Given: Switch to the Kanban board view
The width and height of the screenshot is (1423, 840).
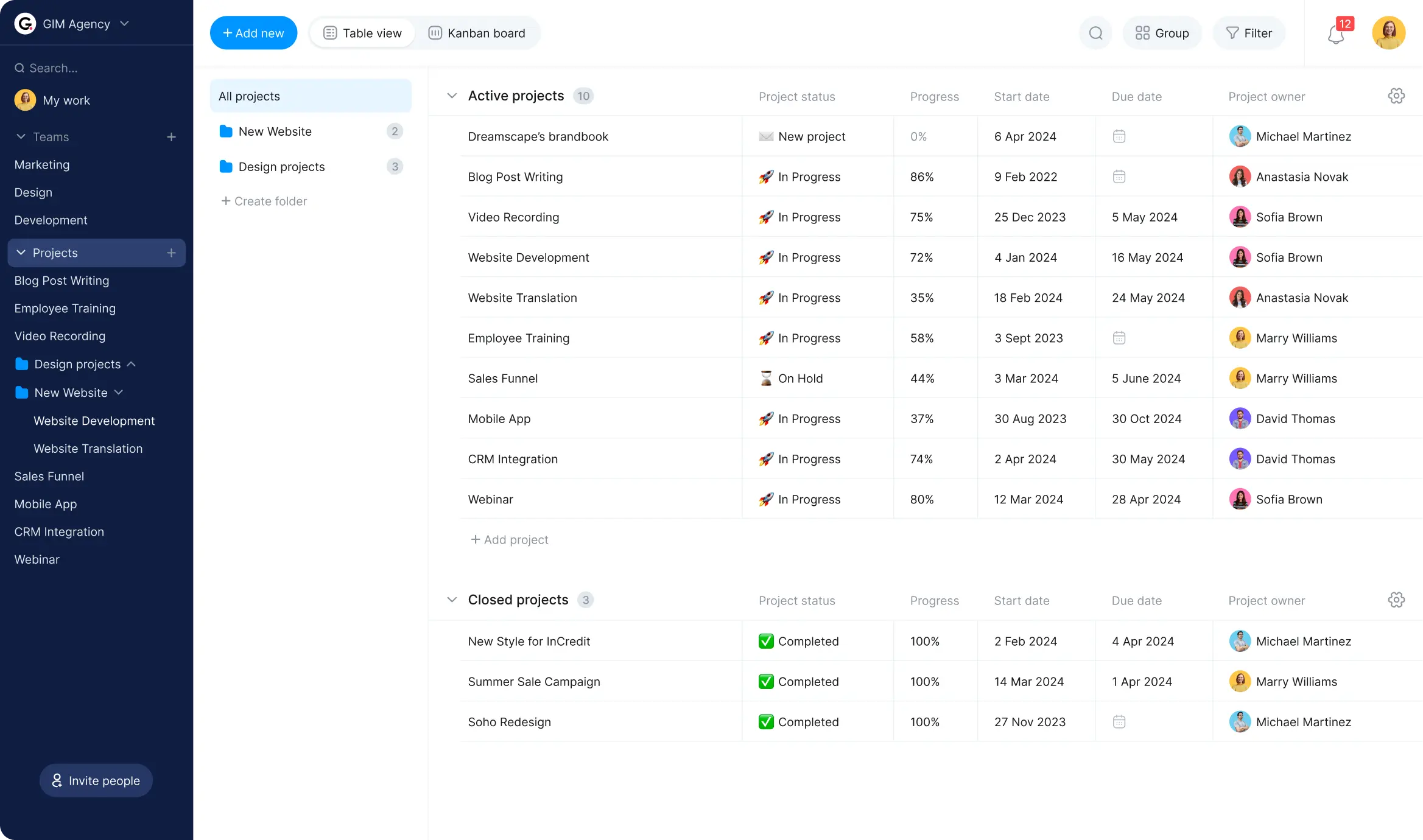Looking at the screenshot, I should (x=478, y=33).
